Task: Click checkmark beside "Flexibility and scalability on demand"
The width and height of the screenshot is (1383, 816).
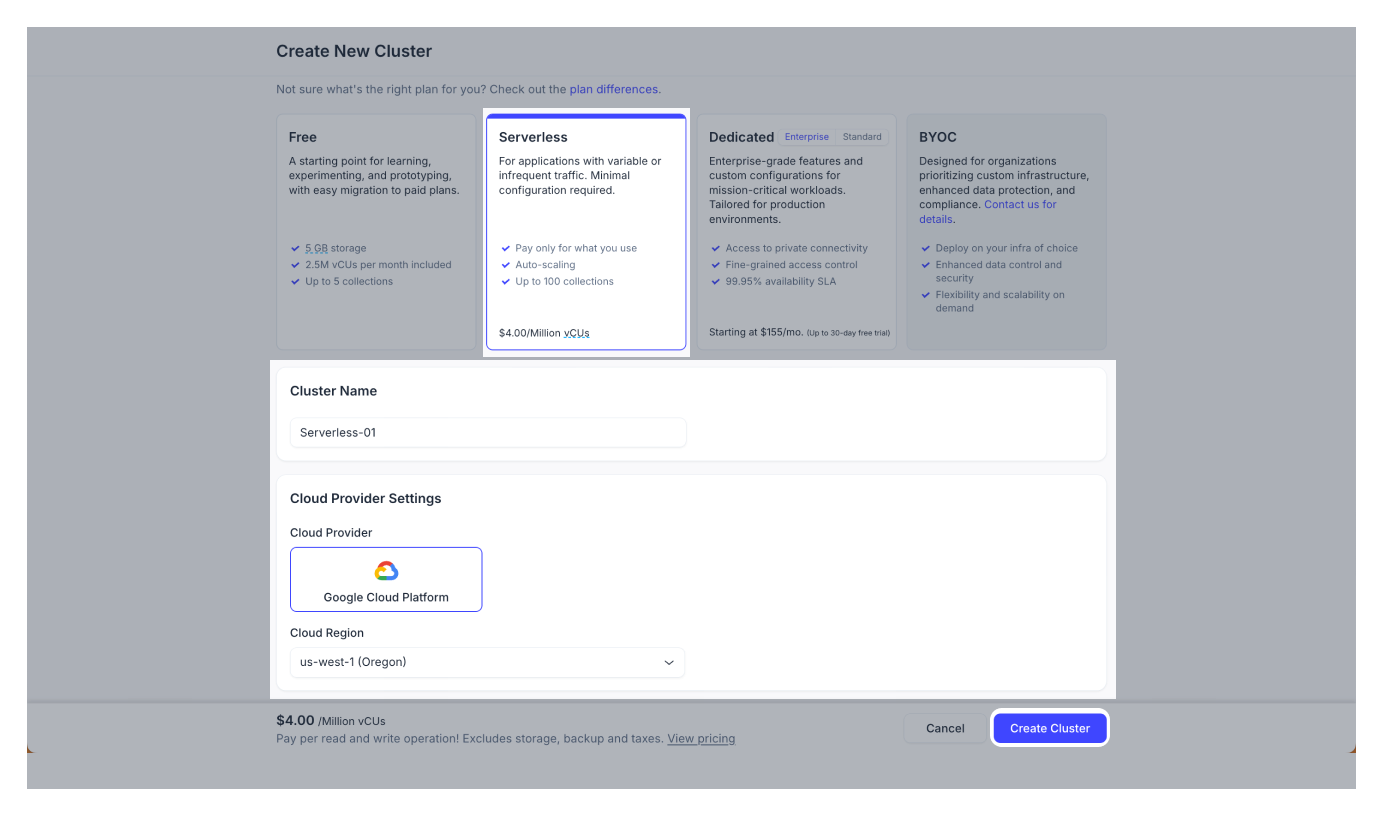Action: coord(926,295)
